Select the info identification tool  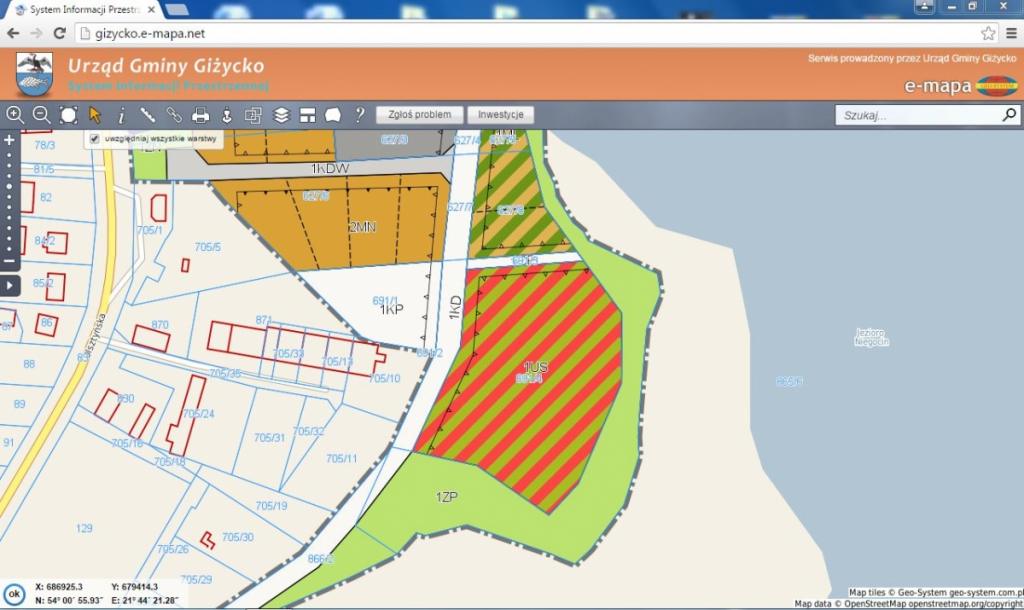pyautogui.click(x=121, y=115)
